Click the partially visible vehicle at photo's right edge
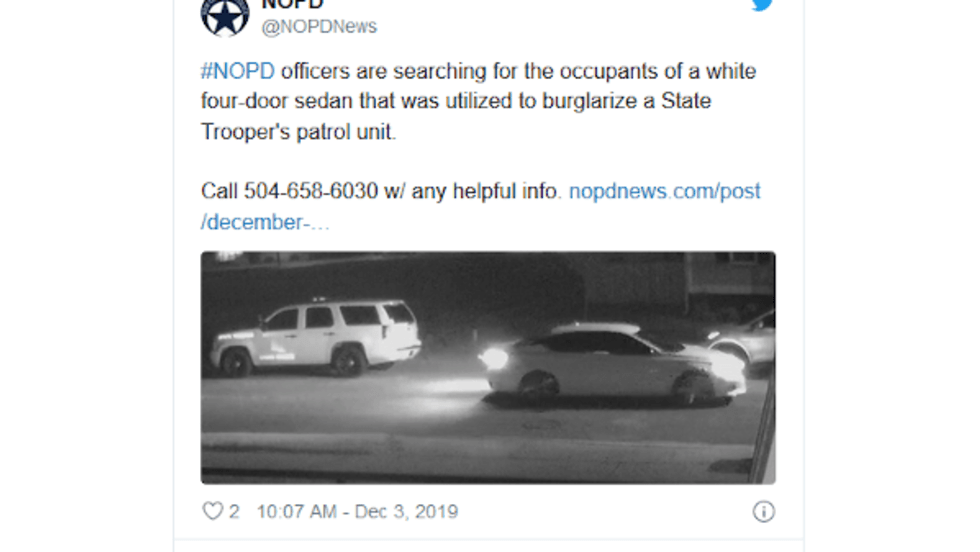The image size is (980, 552). (754, 338)
